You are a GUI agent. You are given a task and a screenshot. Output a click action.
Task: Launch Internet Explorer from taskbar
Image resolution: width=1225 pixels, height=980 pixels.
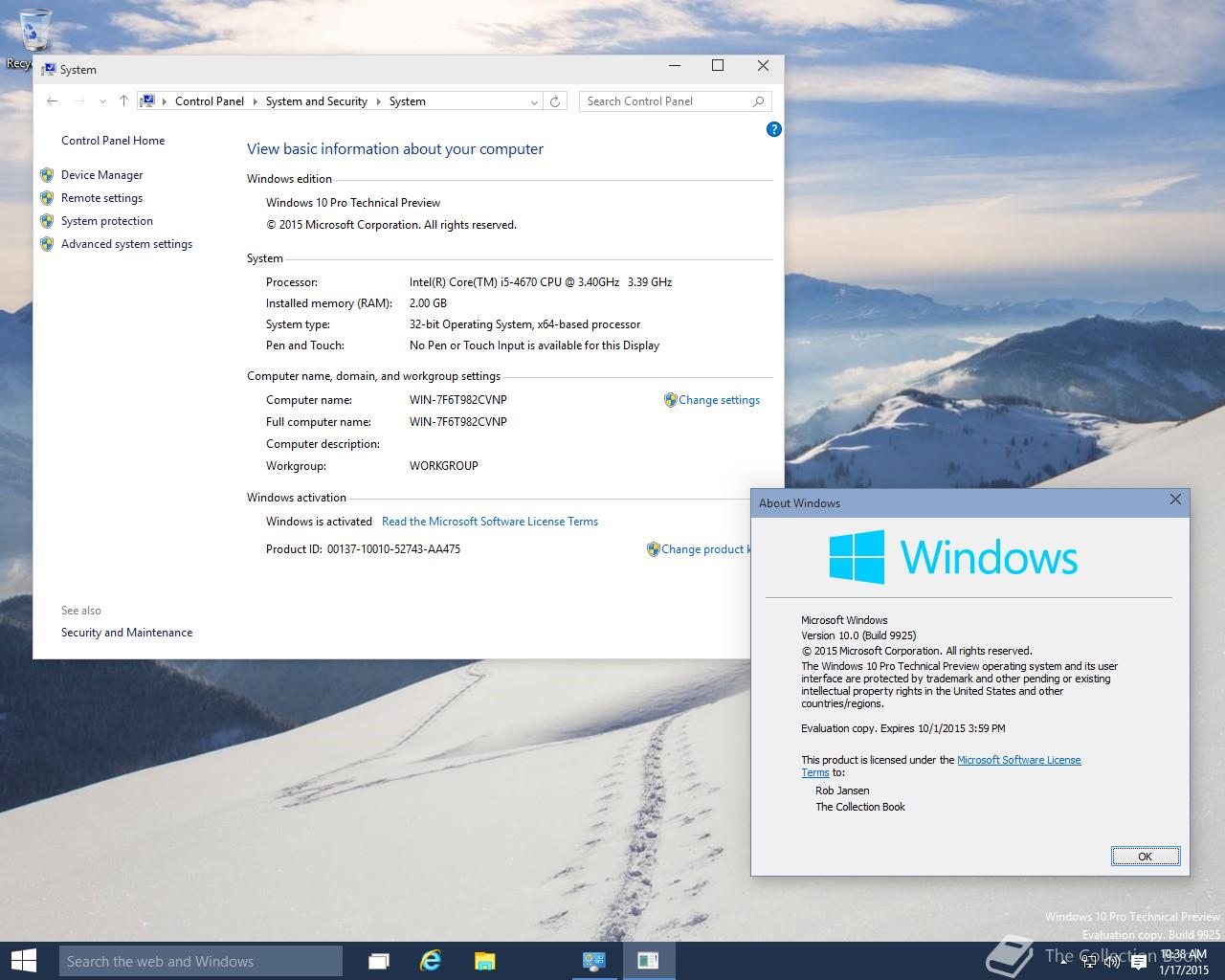pos(432,961)
